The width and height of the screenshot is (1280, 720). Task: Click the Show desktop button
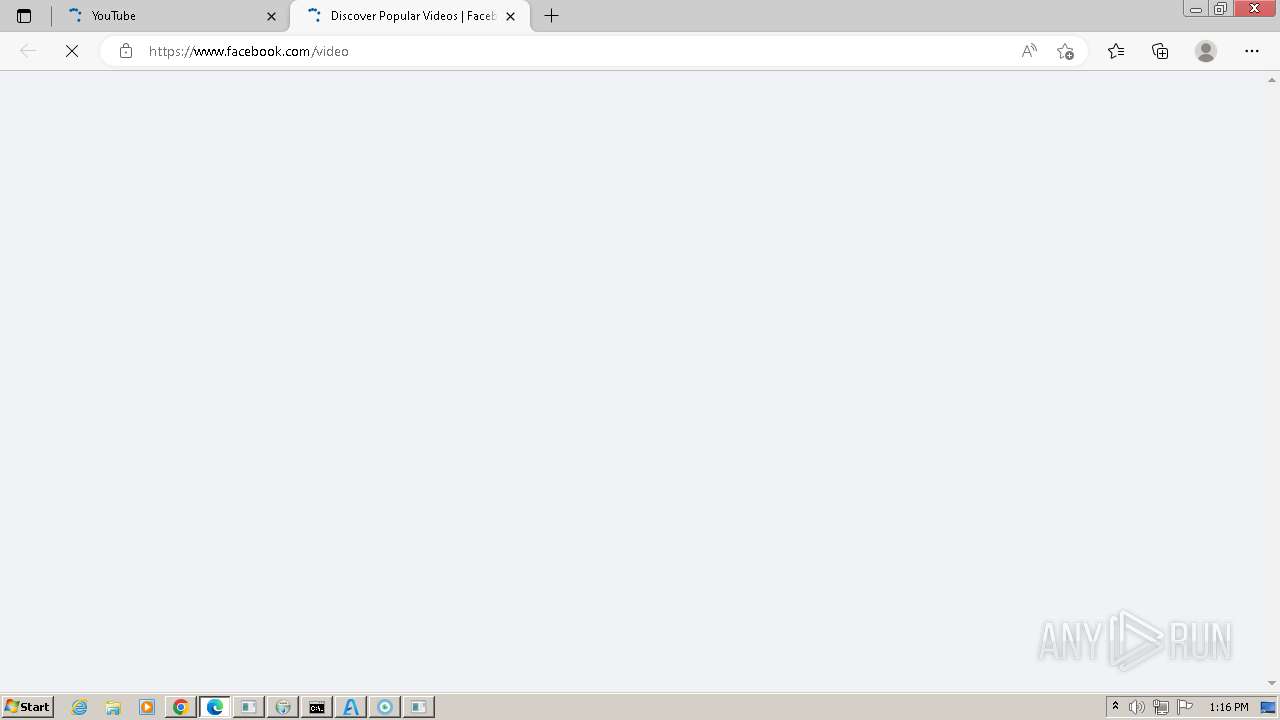pos(1269,707)
